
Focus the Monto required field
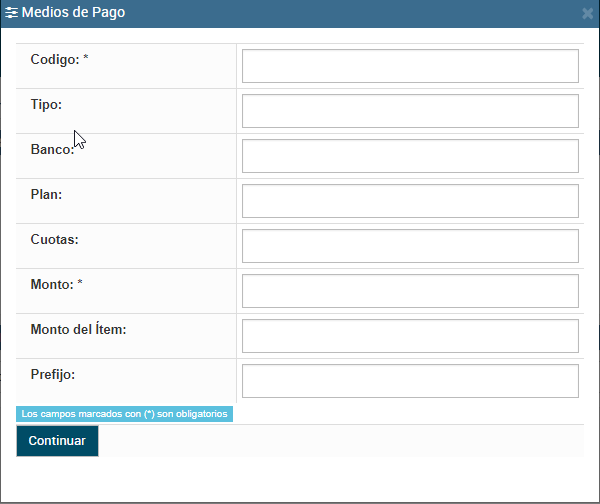410,291
